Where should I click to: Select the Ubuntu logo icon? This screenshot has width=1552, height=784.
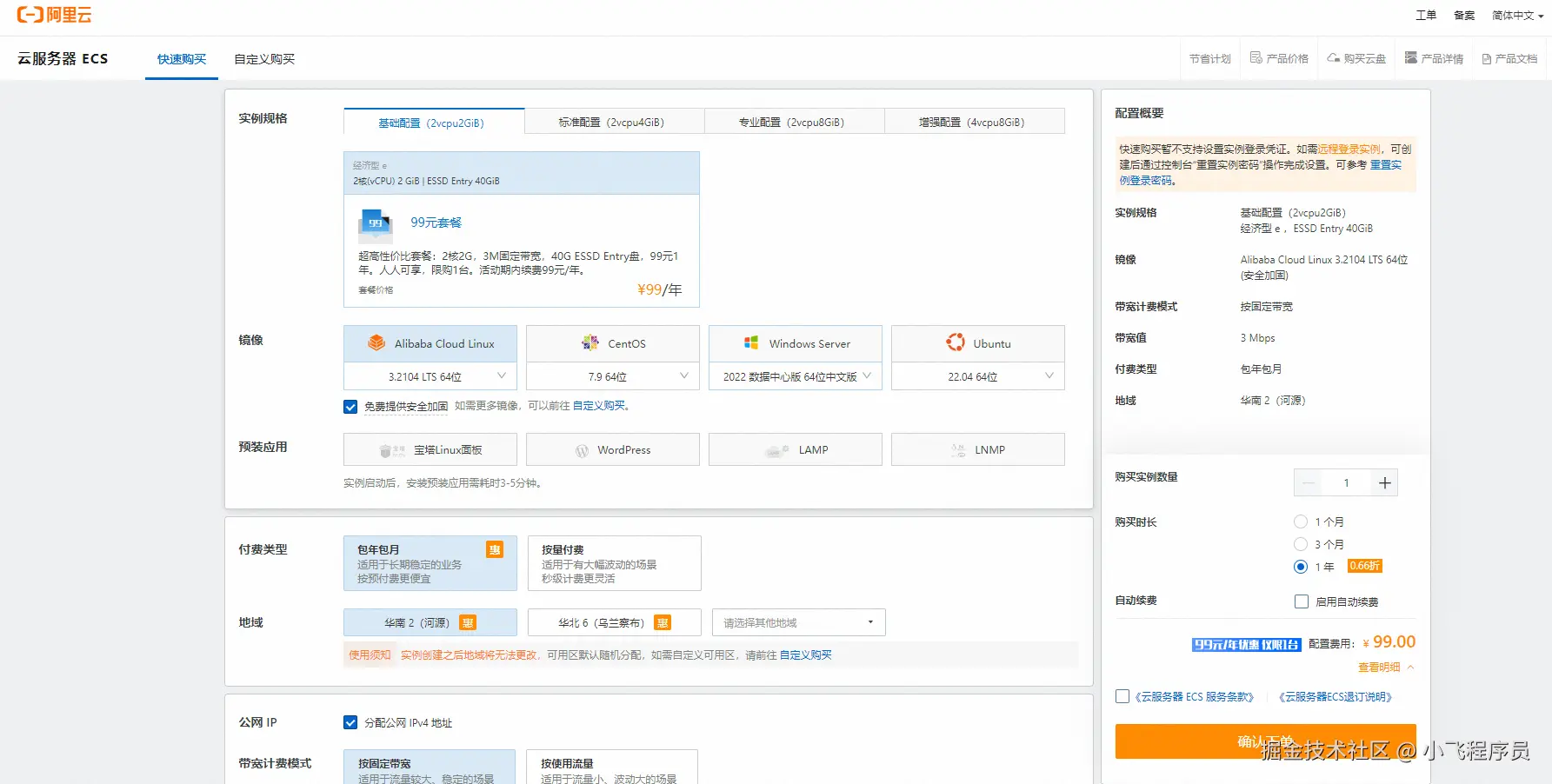(956, 343)
